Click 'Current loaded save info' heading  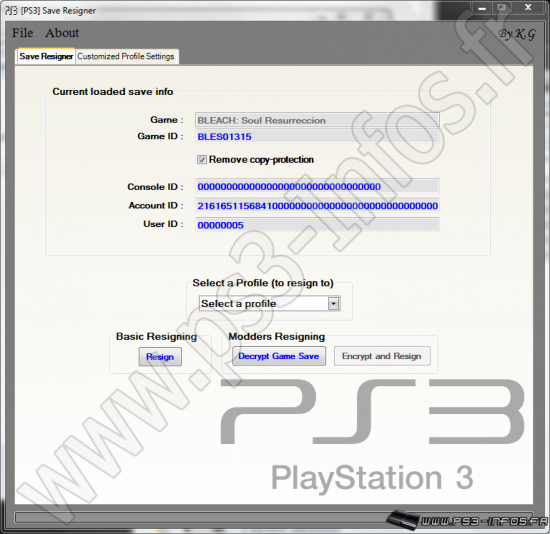[113, 92]
